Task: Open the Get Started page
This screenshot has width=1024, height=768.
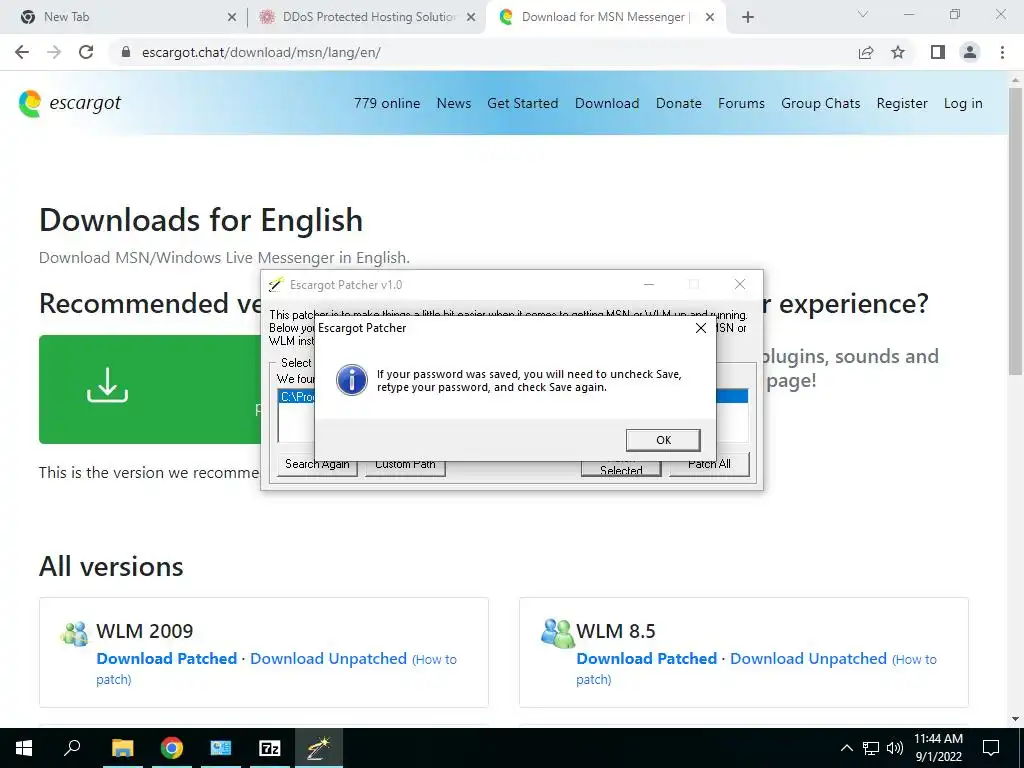Action: coord(522,103)
